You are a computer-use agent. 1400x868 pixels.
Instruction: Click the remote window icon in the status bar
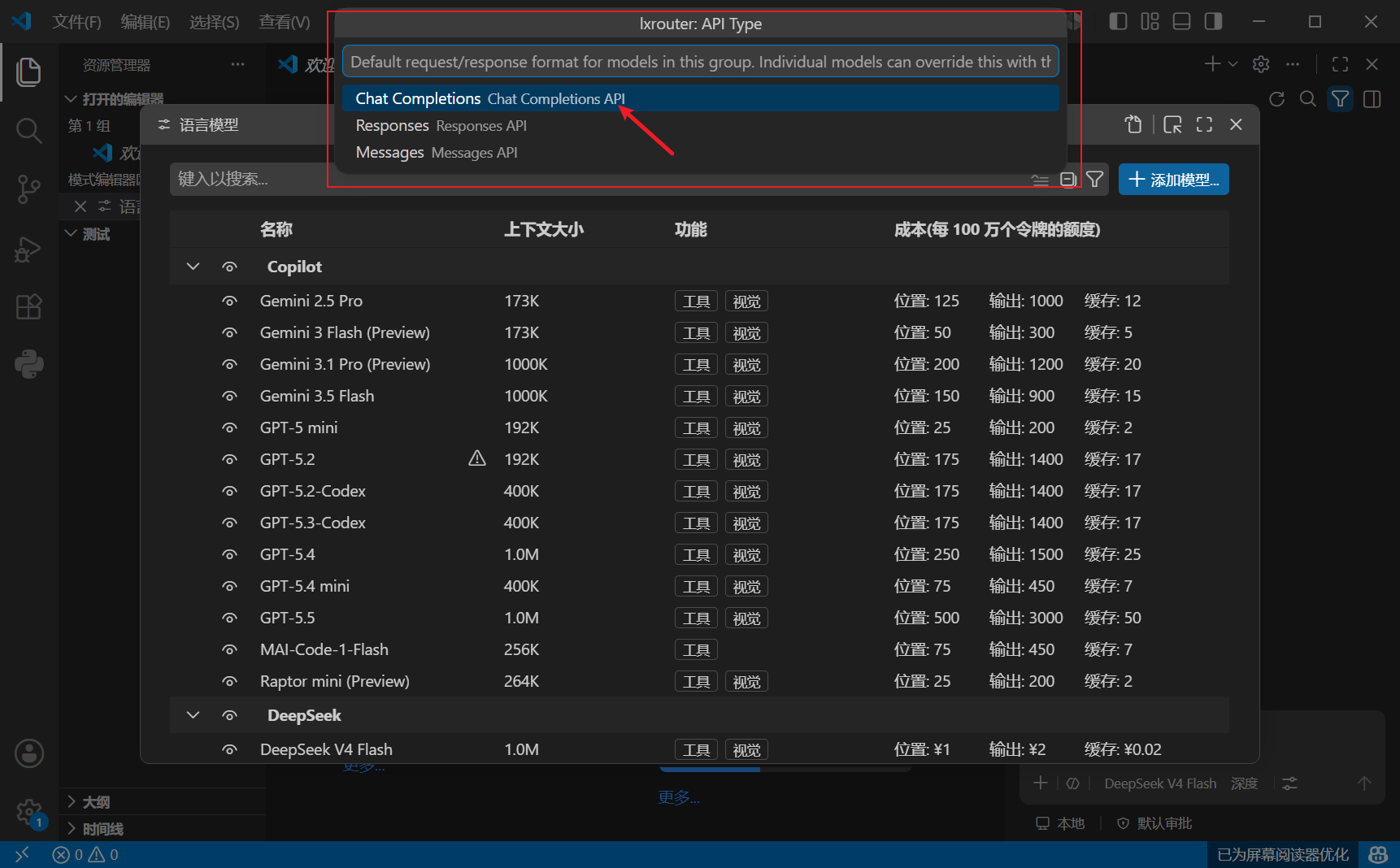(22, 855)
